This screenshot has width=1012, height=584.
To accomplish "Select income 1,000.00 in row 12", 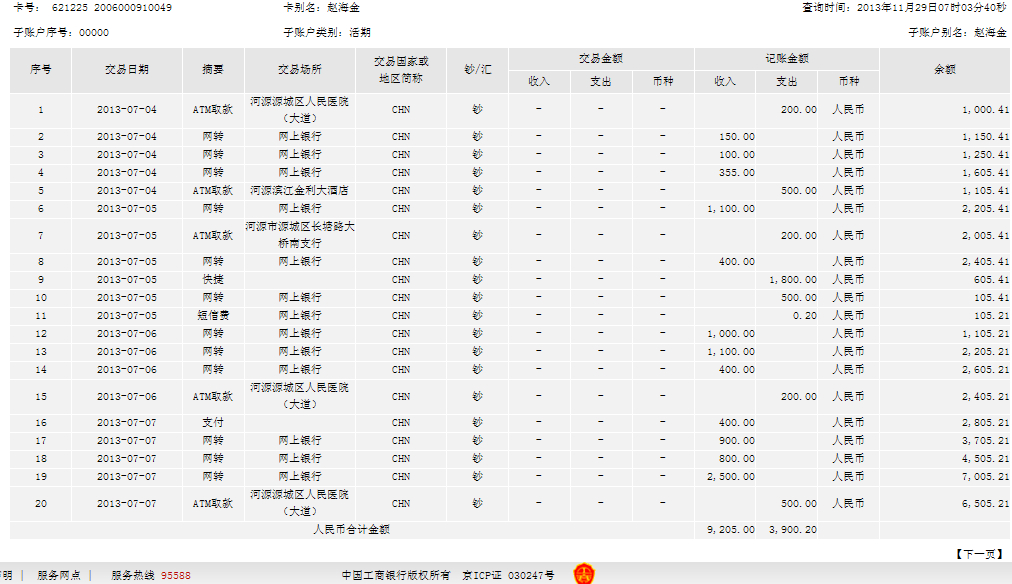I will 731,334.
